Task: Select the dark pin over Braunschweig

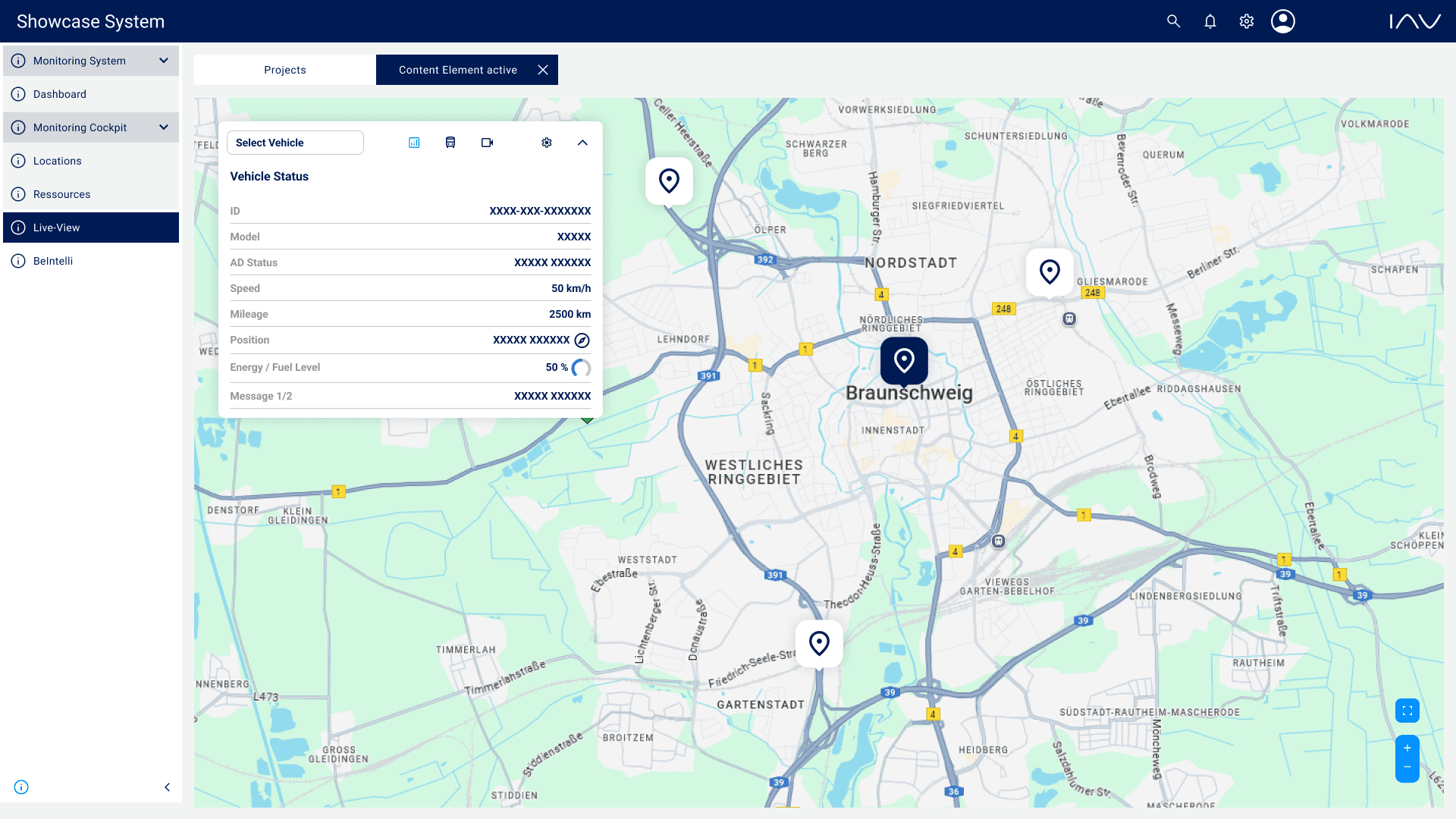Action: tap(904, 361)
